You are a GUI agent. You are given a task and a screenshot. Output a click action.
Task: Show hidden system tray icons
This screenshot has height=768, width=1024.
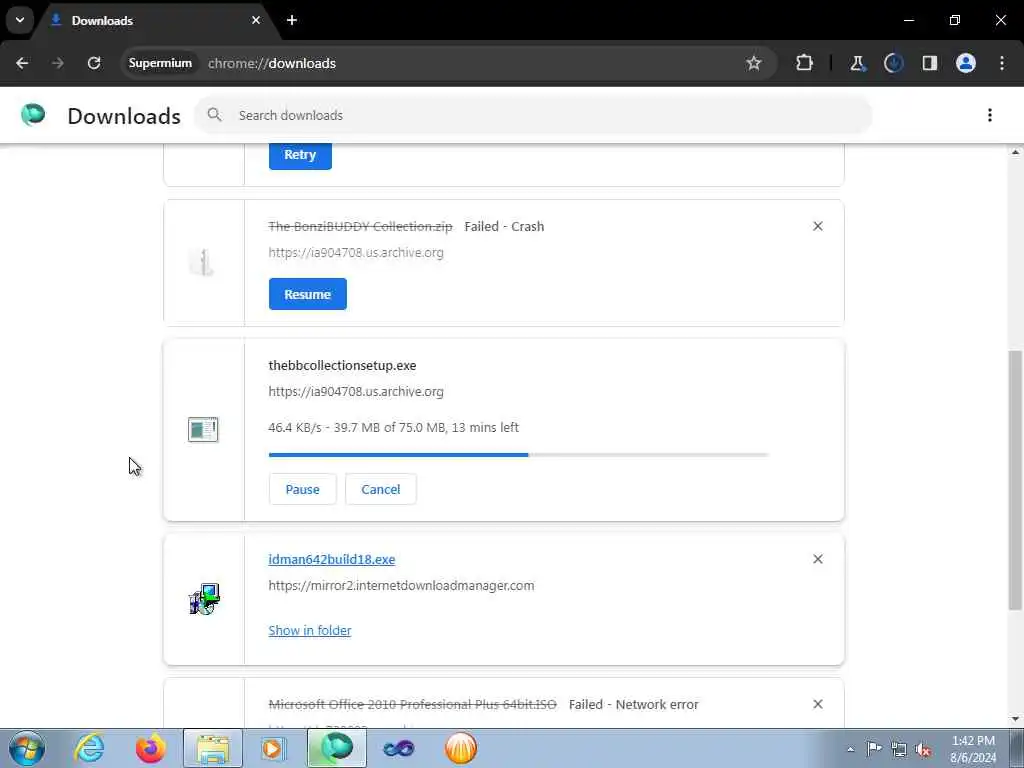pyautogui.click(x=850, y=749)
